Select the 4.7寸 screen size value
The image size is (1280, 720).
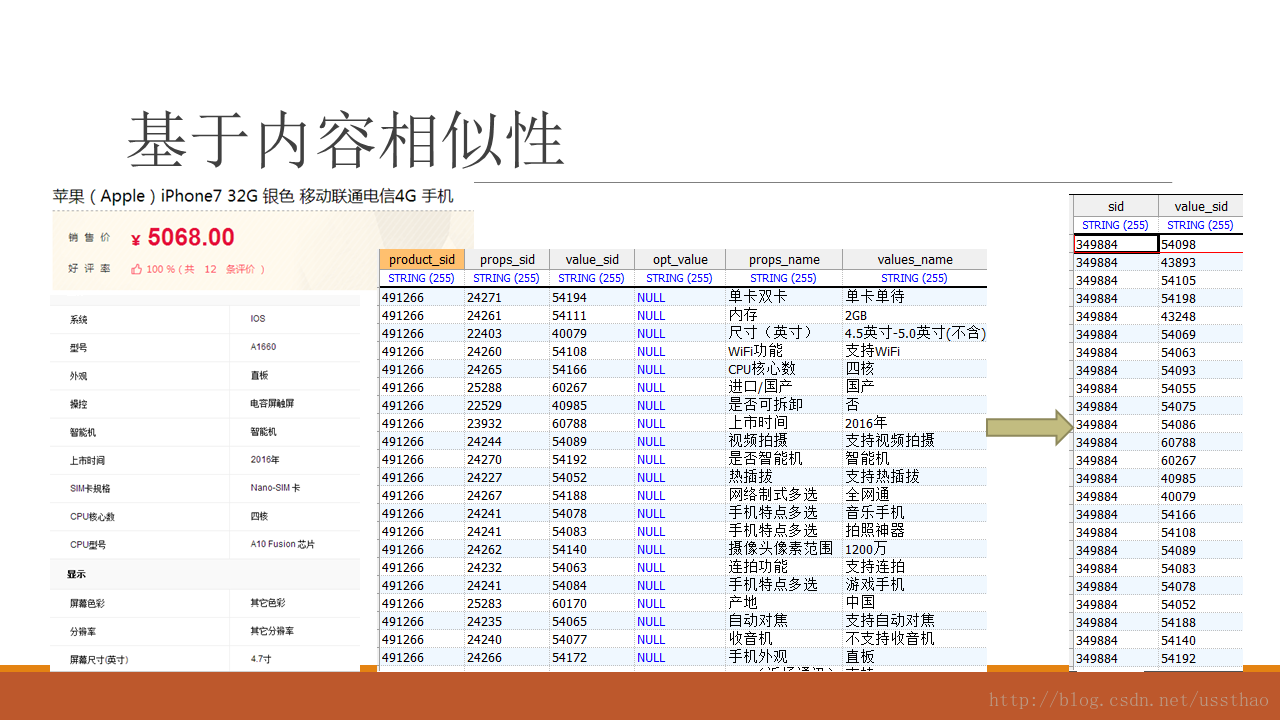coord(261,659)
